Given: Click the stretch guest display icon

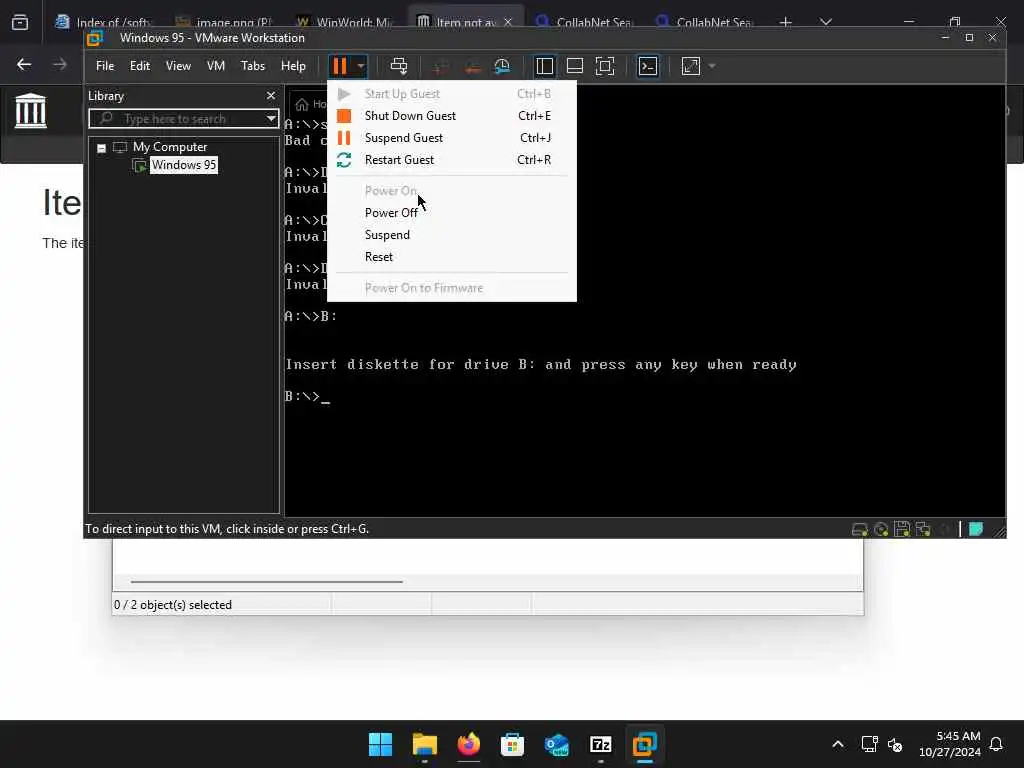Looking at the screenshot, I should pyautogui.click(x=690, y=66).
